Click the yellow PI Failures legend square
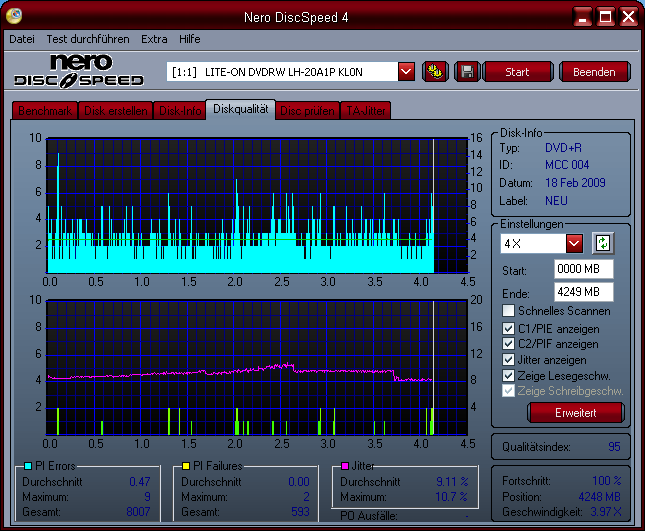This screenshot has height=531, width=645. 186,466
